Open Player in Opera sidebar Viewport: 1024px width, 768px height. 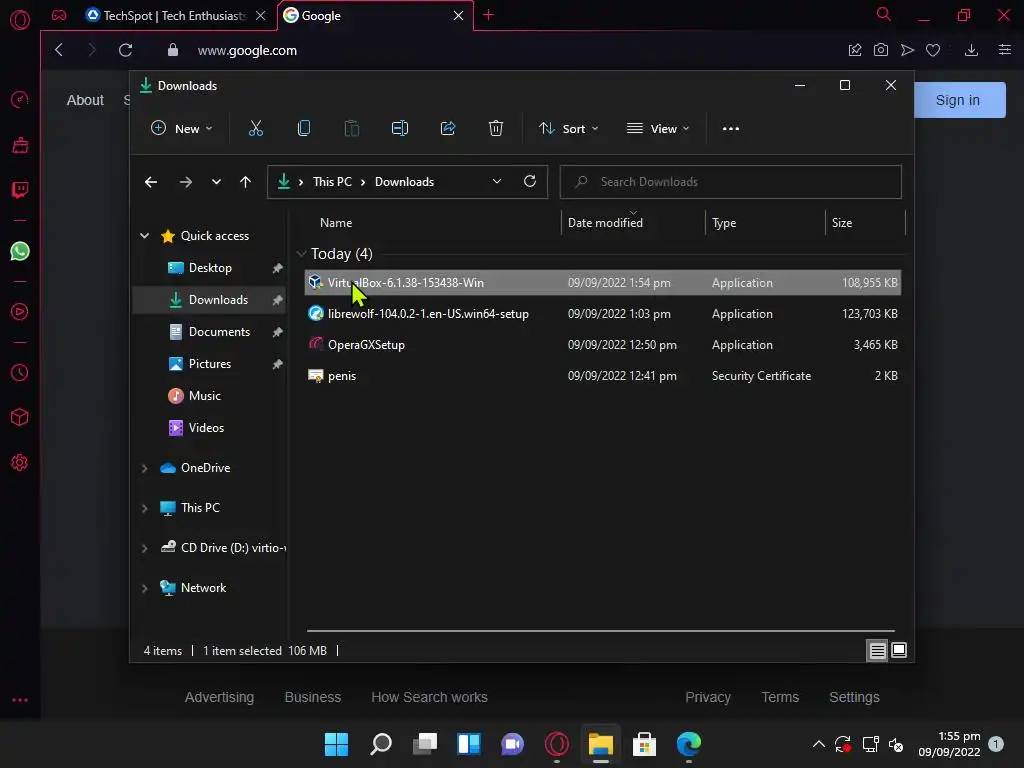pos(20,312)
